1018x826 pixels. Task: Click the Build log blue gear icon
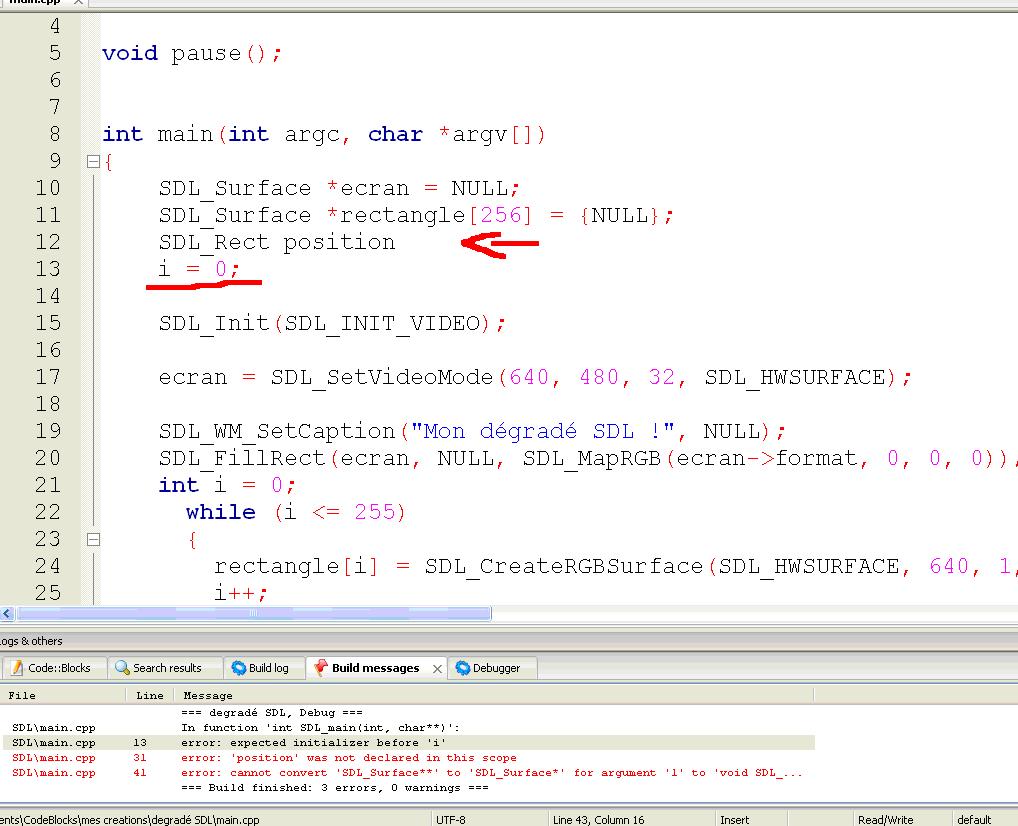tap(237, 668)
